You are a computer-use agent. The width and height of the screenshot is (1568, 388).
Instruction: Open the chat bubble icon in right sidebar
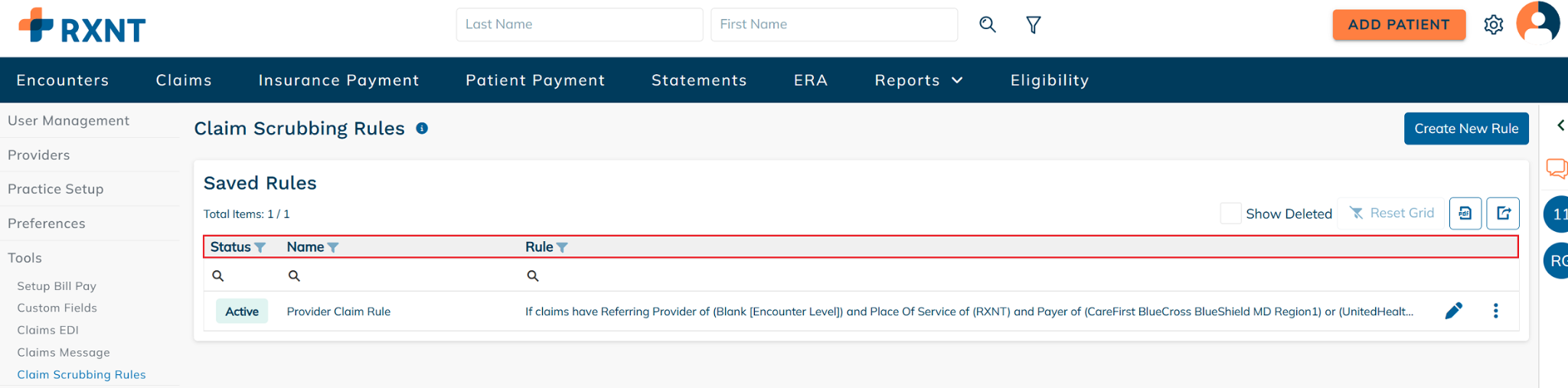click(x=1556, y=168)
